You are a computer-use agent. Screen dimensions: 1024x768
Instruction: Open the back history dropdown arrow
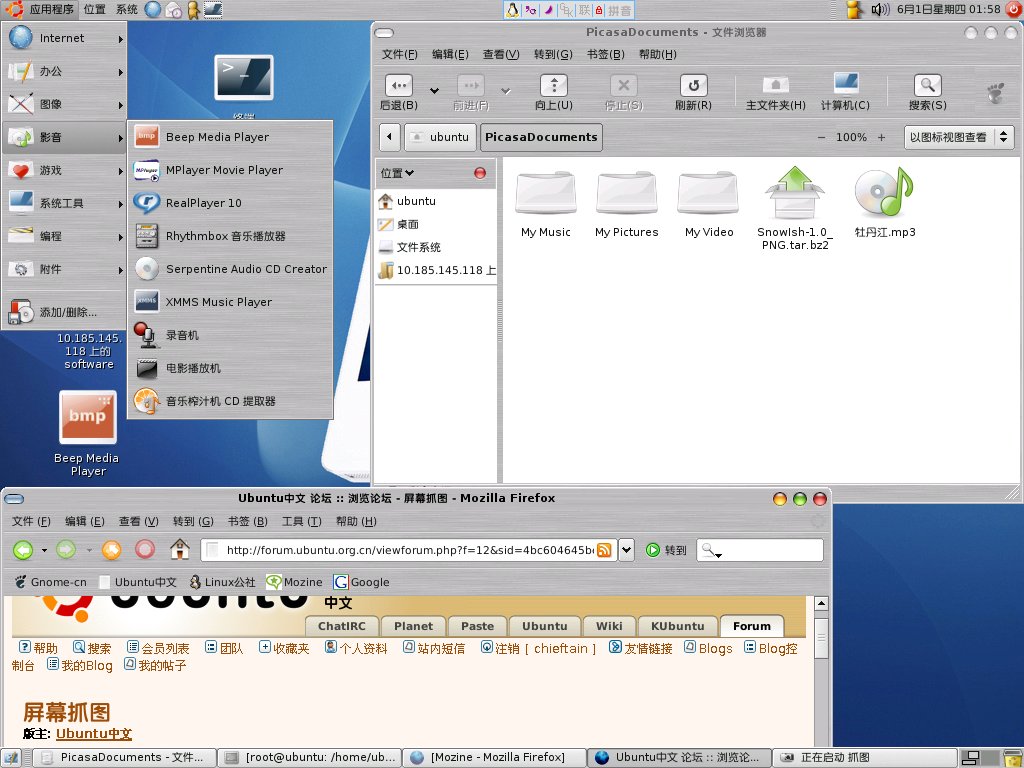434,91
